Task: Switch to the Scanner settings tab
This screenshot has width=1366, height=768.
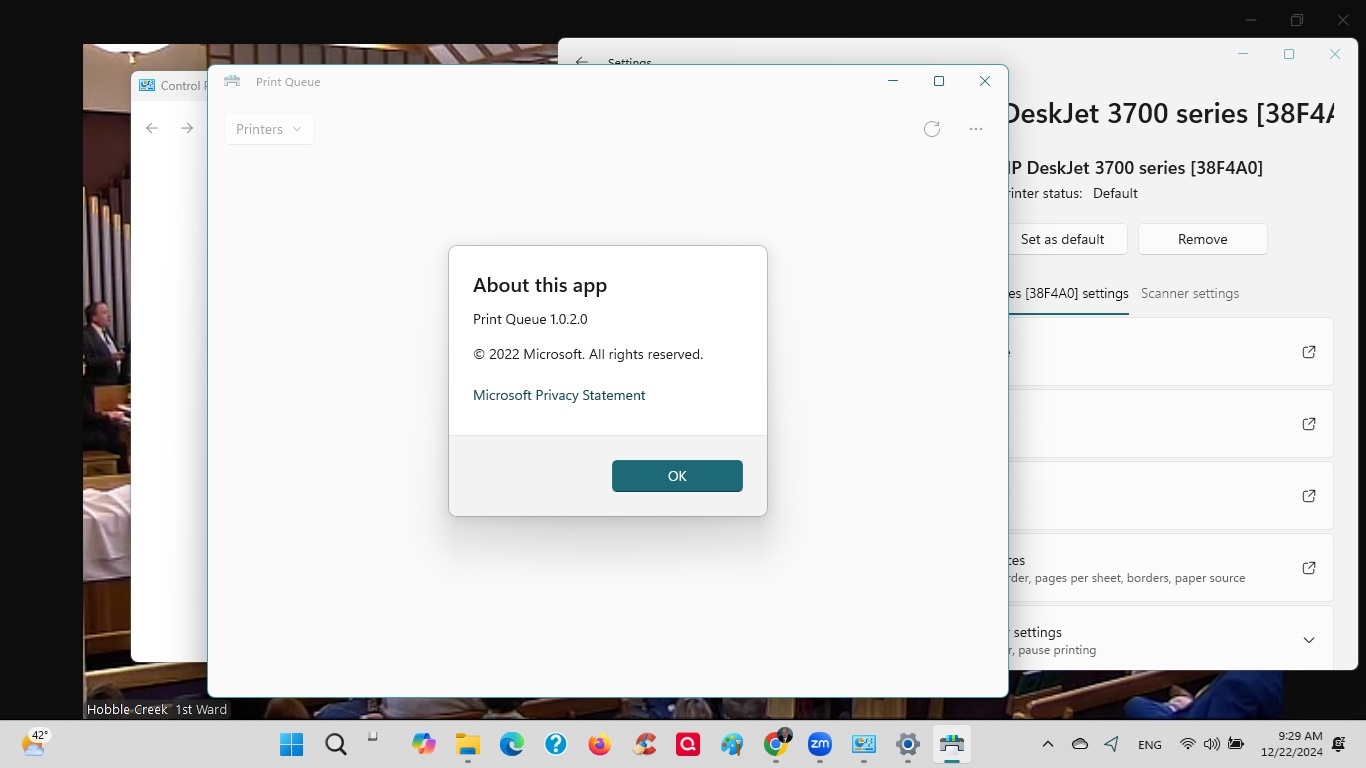Action: (1190, 293)
